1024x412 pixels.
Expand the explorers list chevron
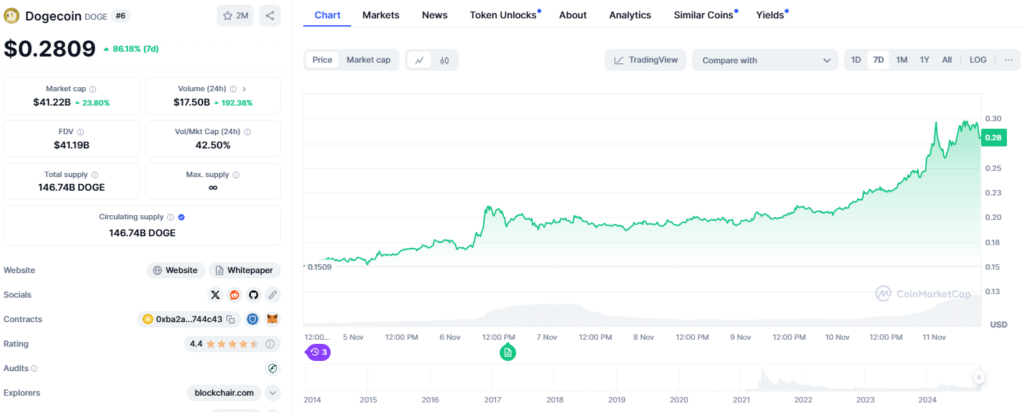[273, 393]
